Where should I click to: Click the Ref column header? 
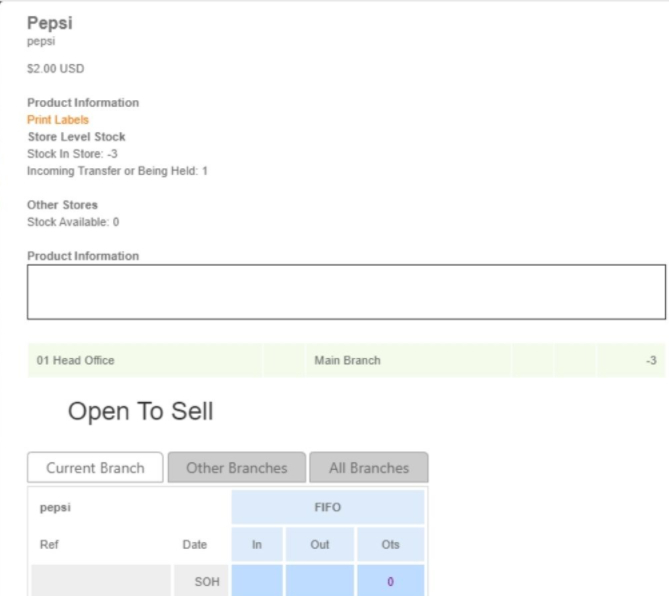click(47, 545)
